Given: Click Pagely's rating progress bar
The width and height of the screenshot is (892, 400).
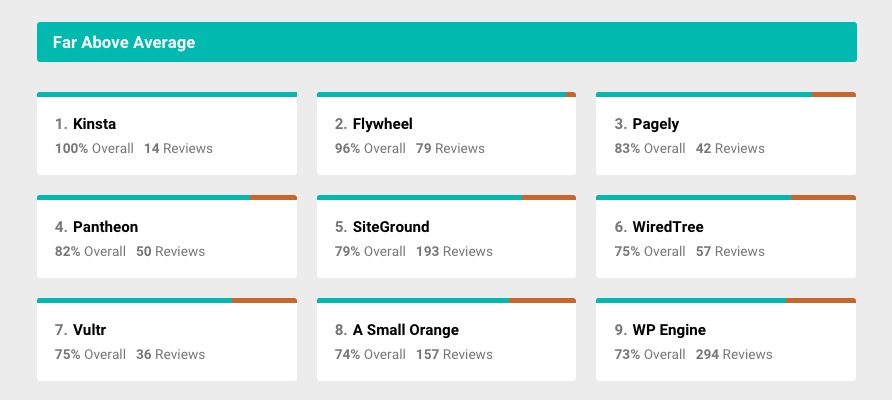Looking at the screenshot, I should (x=726, y=94).
